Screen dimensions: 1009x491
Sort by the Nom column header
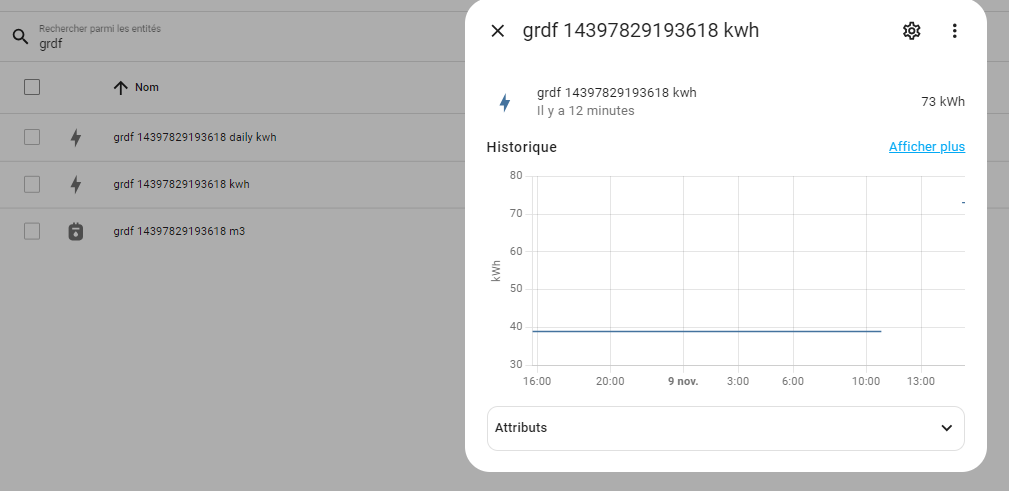pyautogui.click(x=147, y=88)
